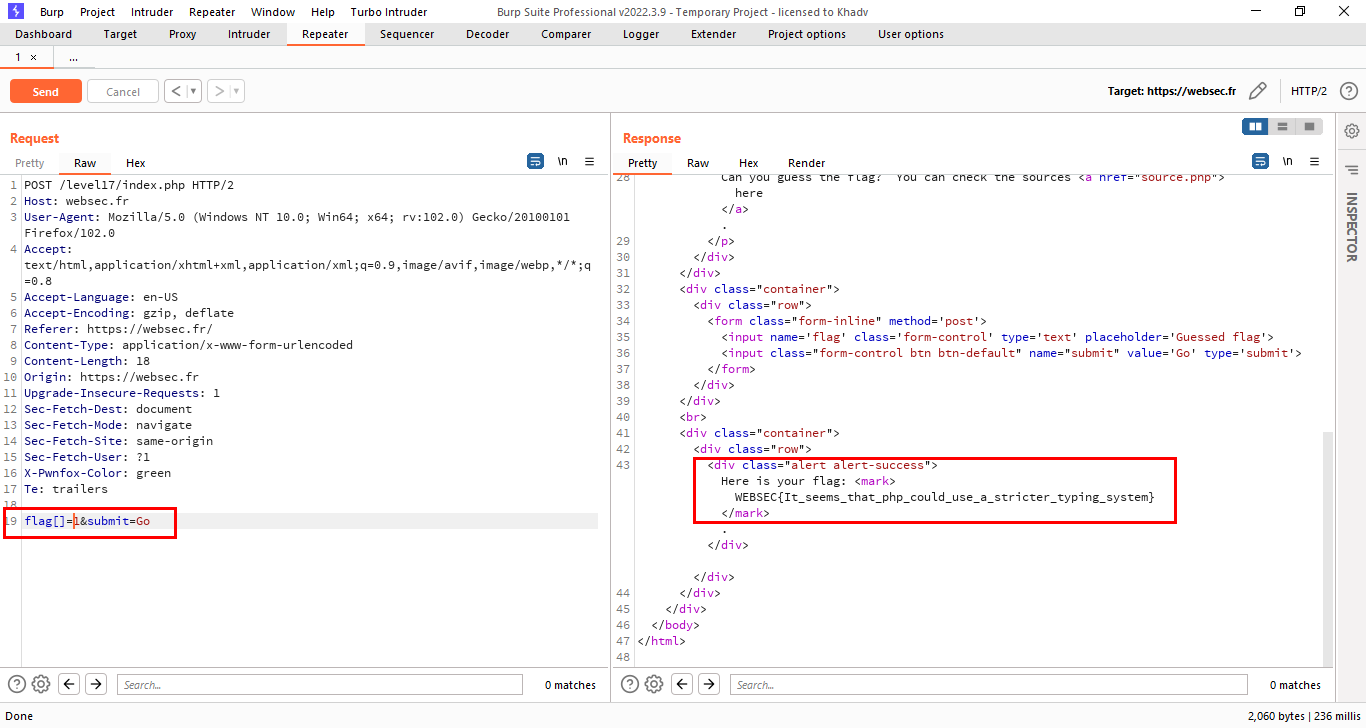Screen dimensions: 1366x728
Task: Open Inspector settings gear icon
Action: click(1352, 131)
